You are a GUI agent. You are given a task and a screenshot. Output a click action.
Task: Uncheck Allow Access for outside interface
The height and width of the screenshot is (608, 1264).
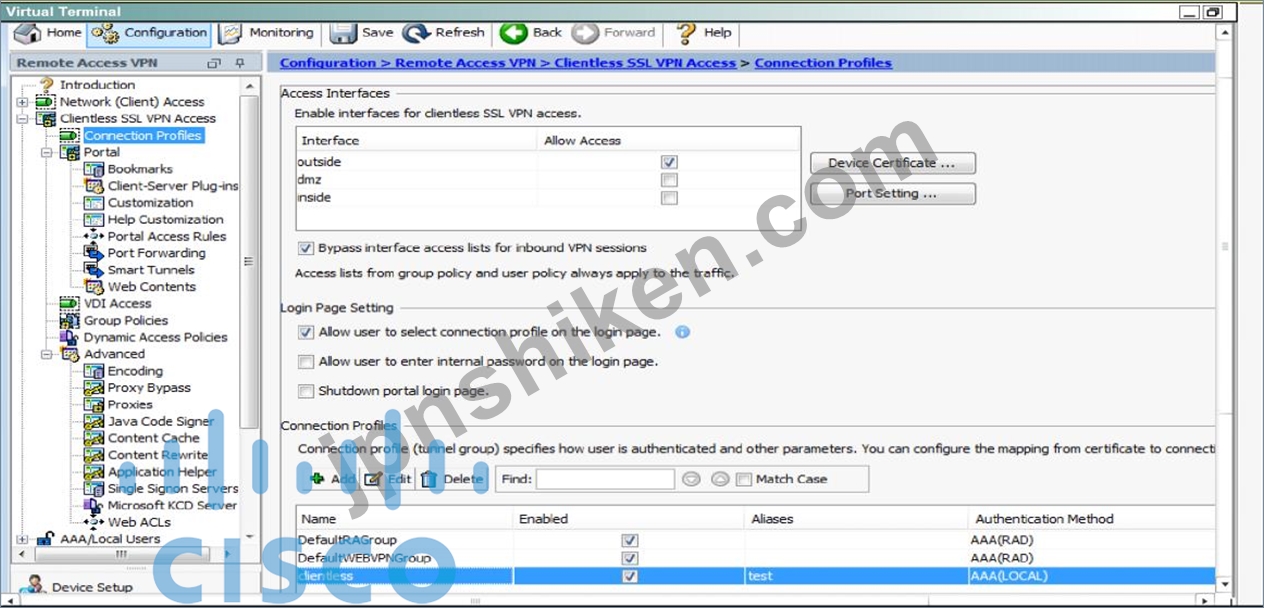[669, 162]
